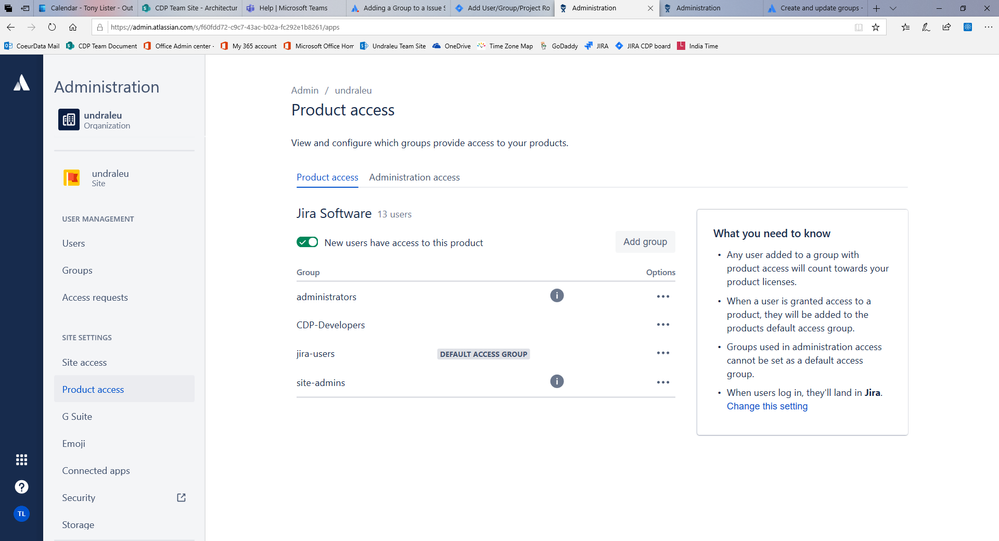The height and width of the screenshot is (541, 999).
Task: Open Site access in the sidebar
Action: 124,363
